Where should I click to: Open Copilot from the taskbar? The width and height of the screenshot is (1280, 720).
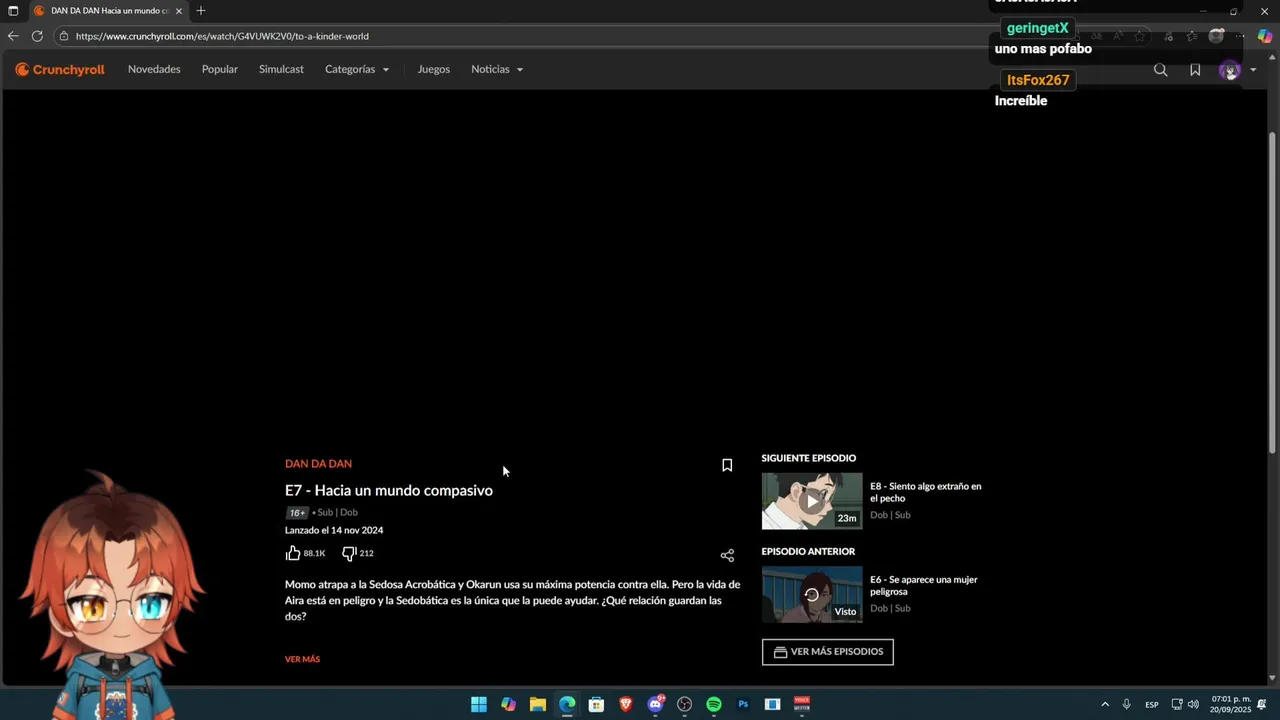pyautogui.click(x=508, y=704)
